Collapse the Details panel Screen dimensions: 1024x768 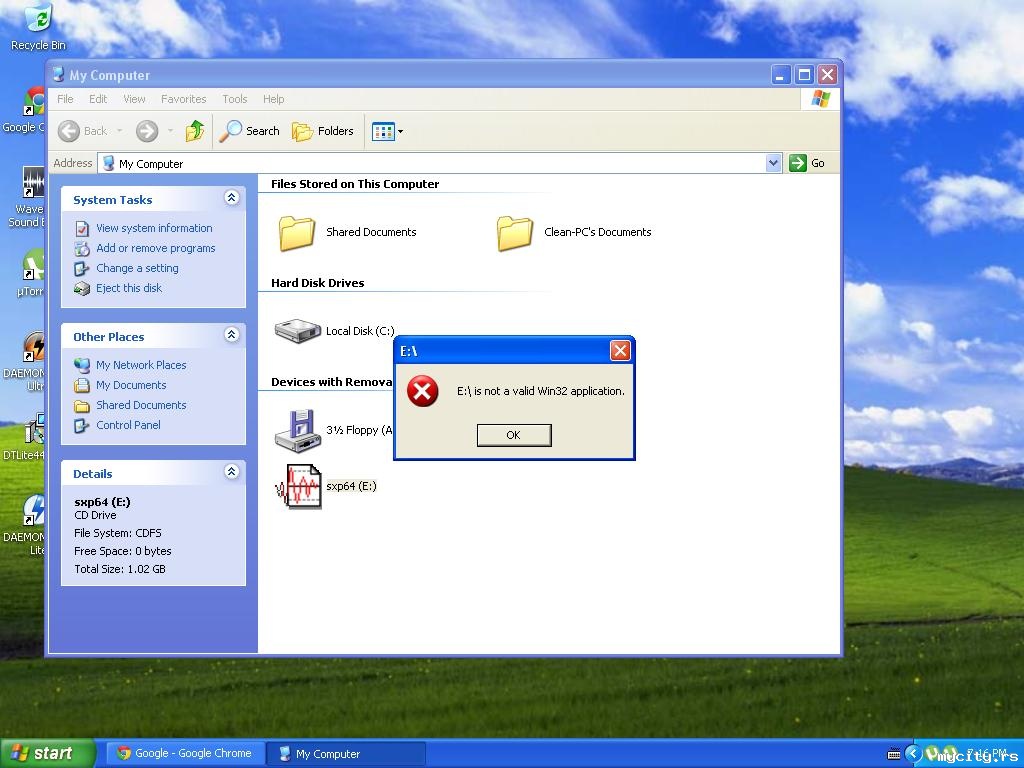[x=231, y=472]
